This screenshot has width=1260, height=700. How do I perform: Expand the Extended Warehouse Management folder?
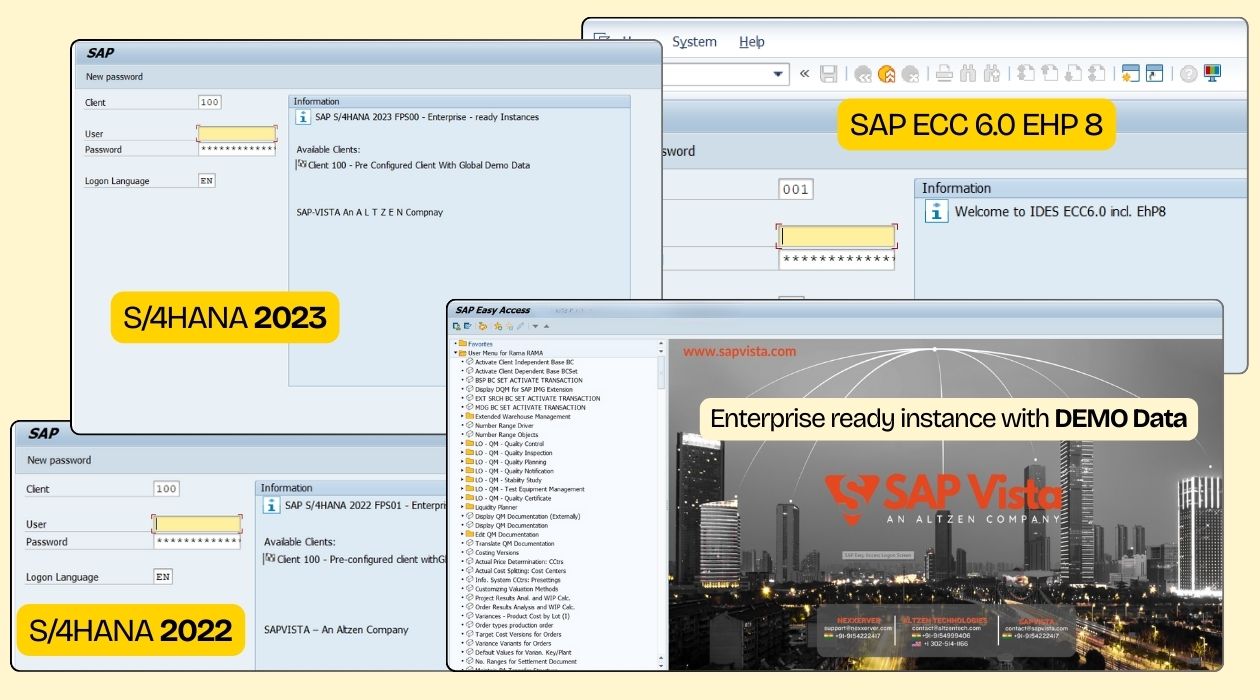463,417
